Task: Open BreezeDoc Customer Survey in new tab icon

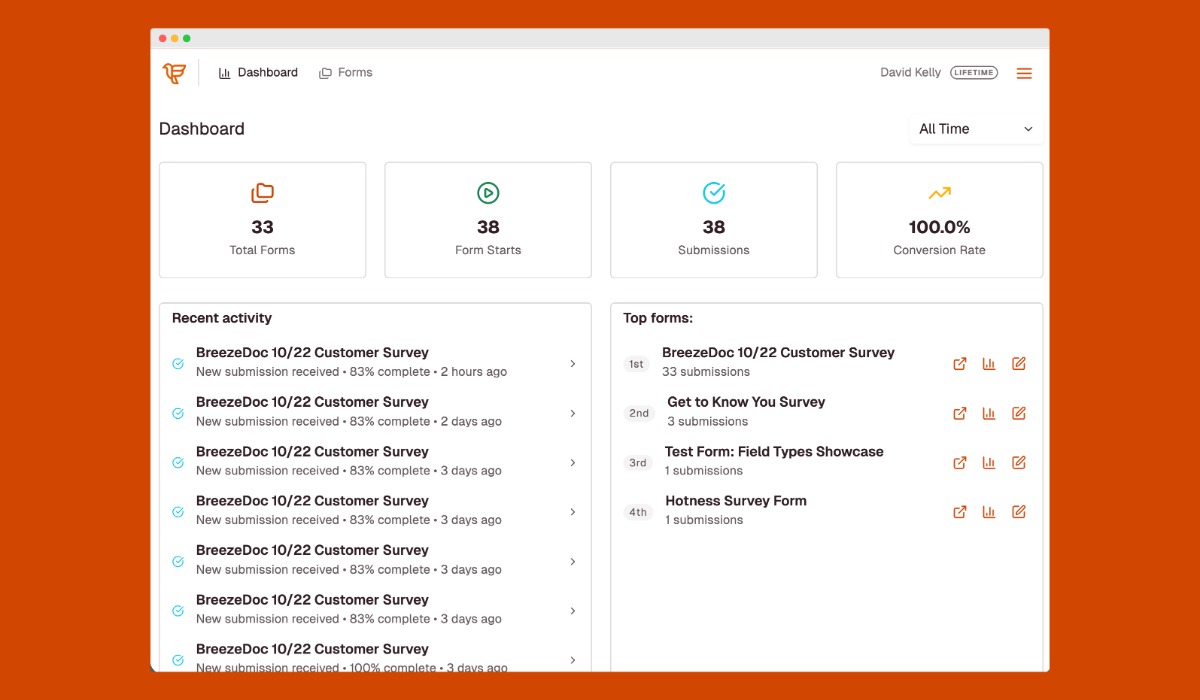Action: tap(960, 364)
